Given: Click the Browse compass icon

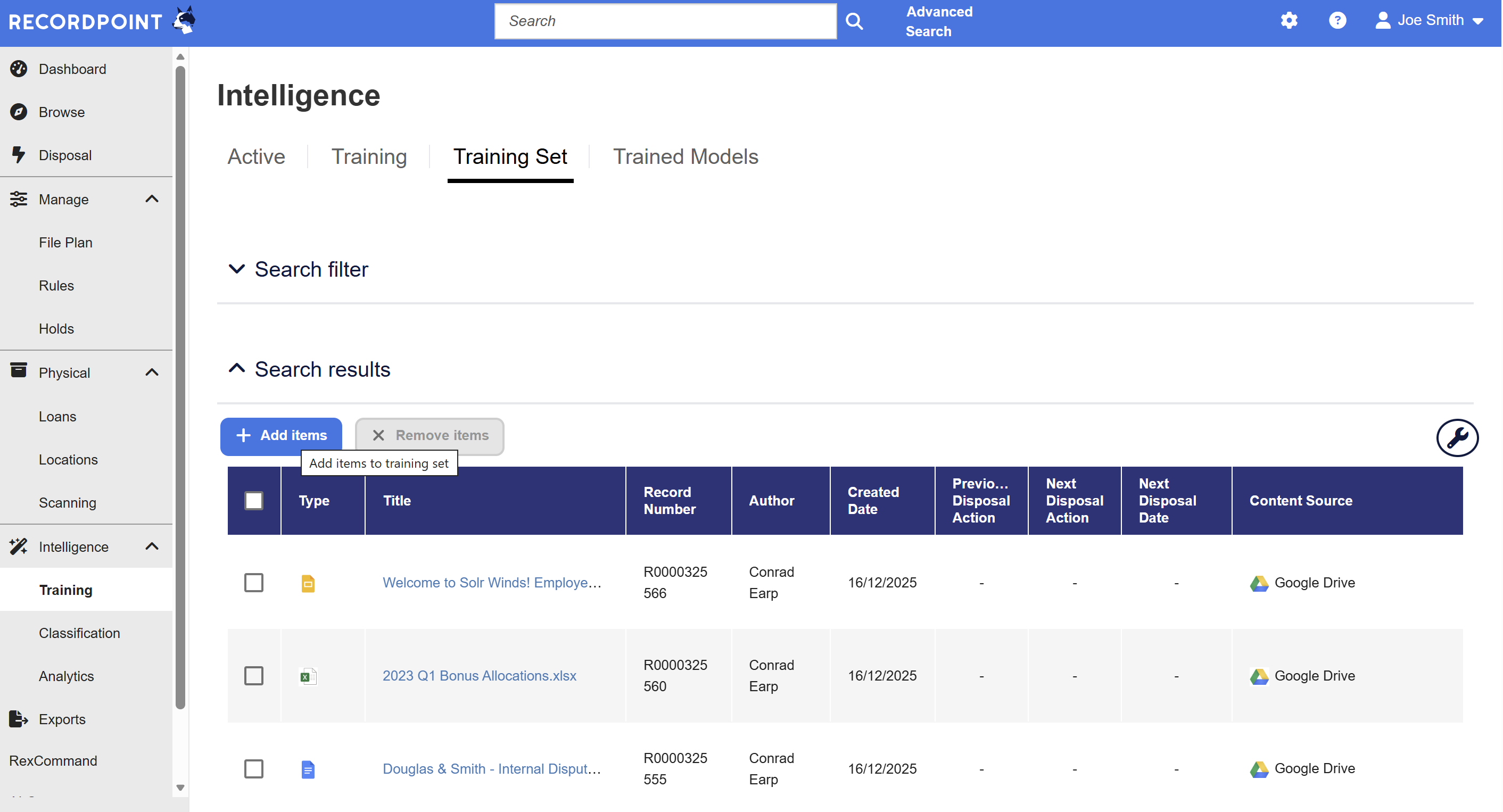Looking at the screenshot, I should (x=19, y=112).
